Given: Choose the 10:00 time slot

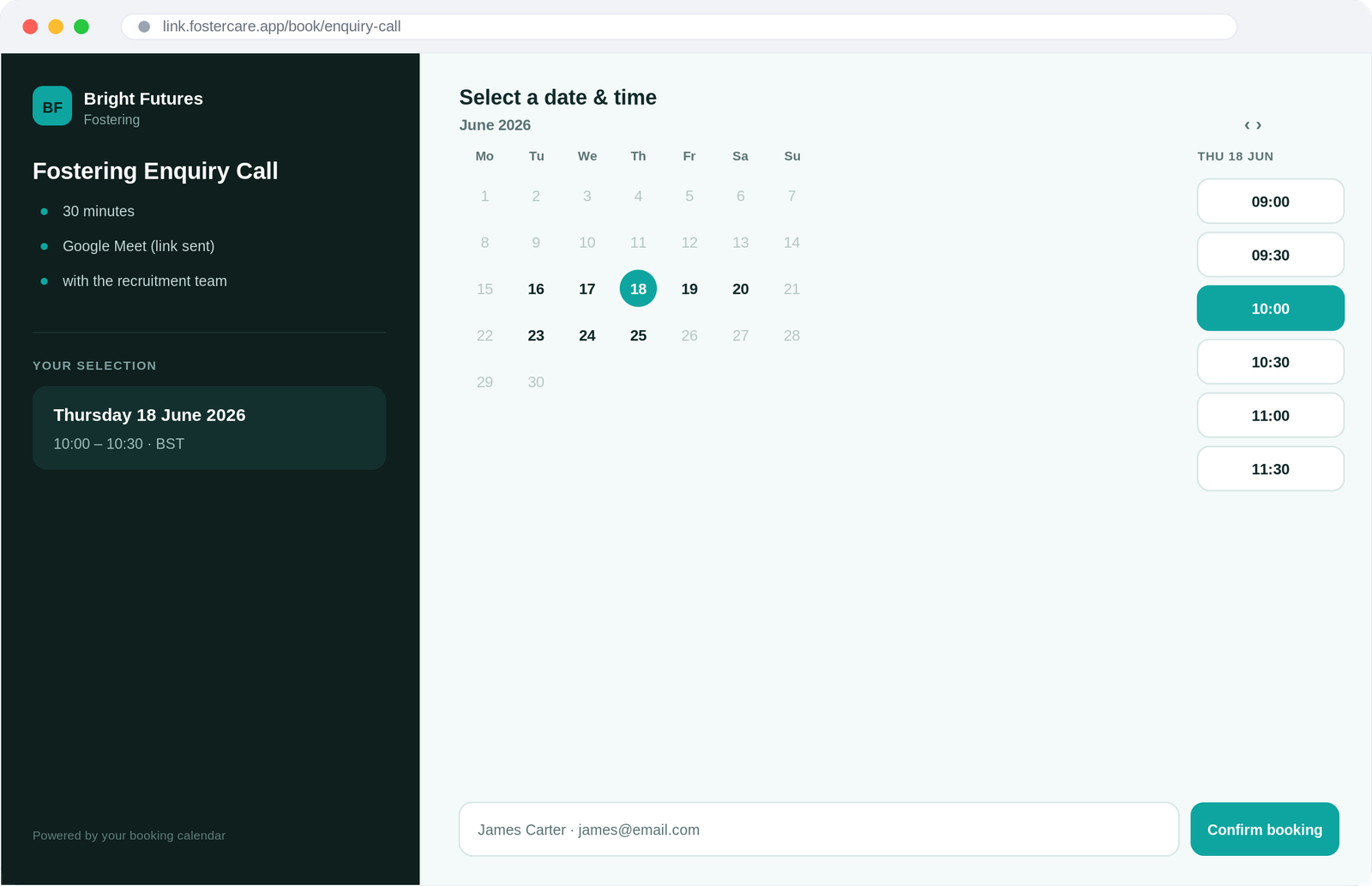Looking at the screenshot, I should coord(1270,309).
